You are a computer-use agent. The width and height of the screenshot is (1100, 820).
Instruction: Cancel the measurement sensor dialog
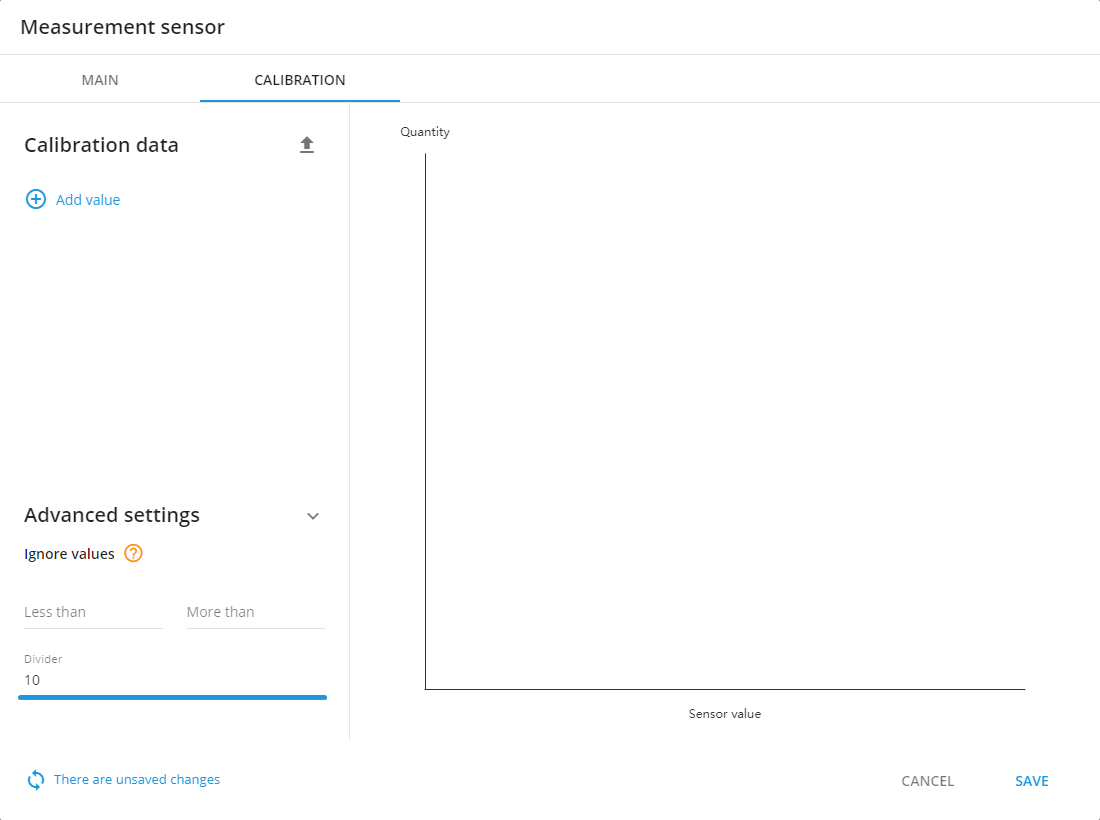click(x=927, y=781)
